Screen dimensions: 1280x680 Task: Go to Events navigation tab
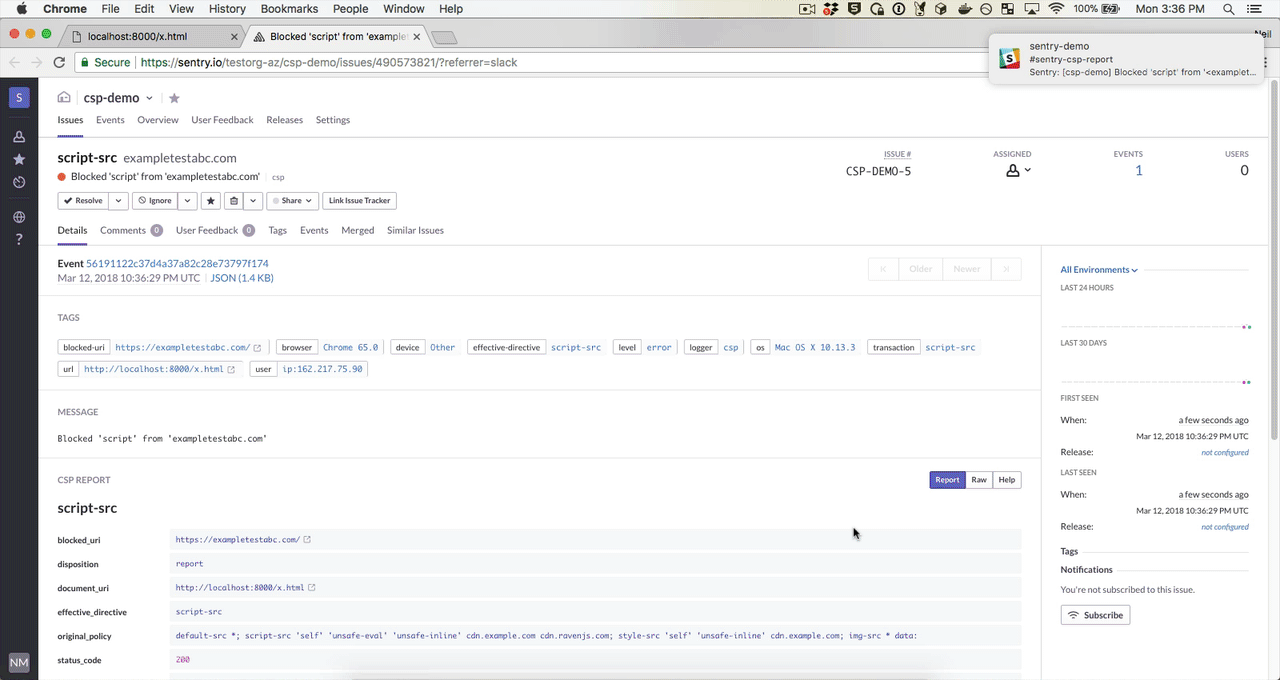point(110,120)
